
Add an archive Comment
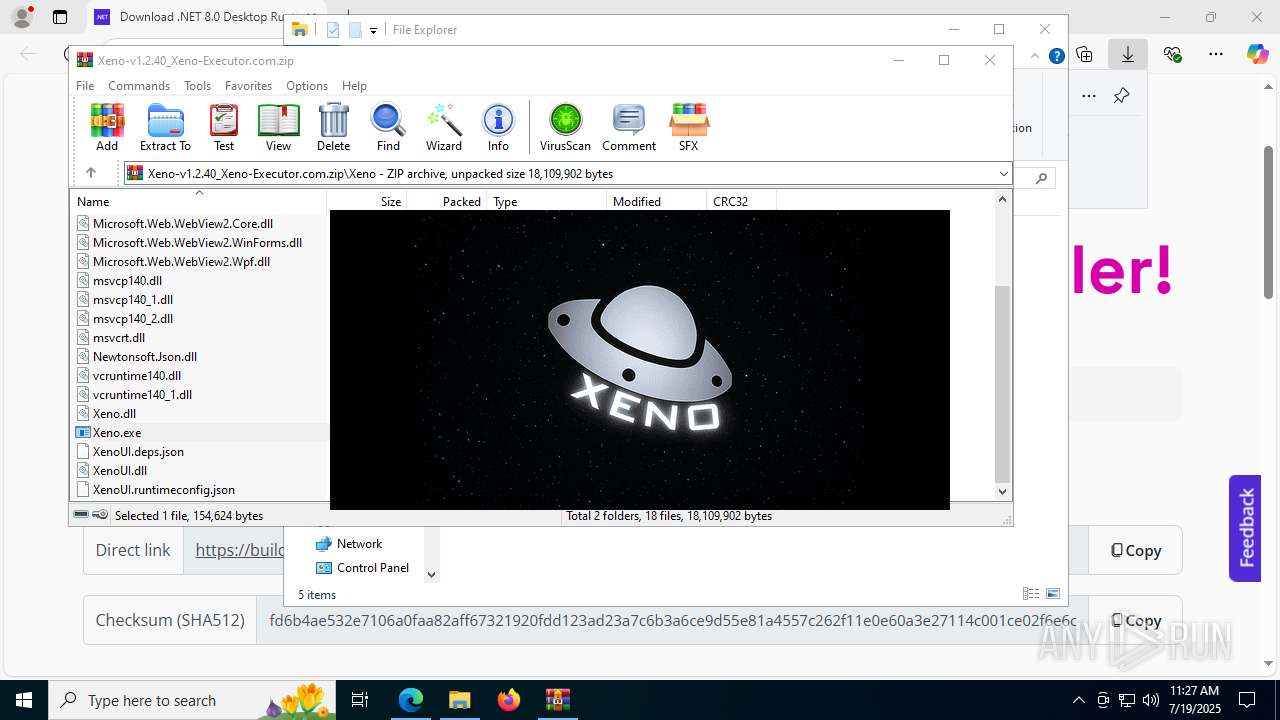[x=629, y=127]
